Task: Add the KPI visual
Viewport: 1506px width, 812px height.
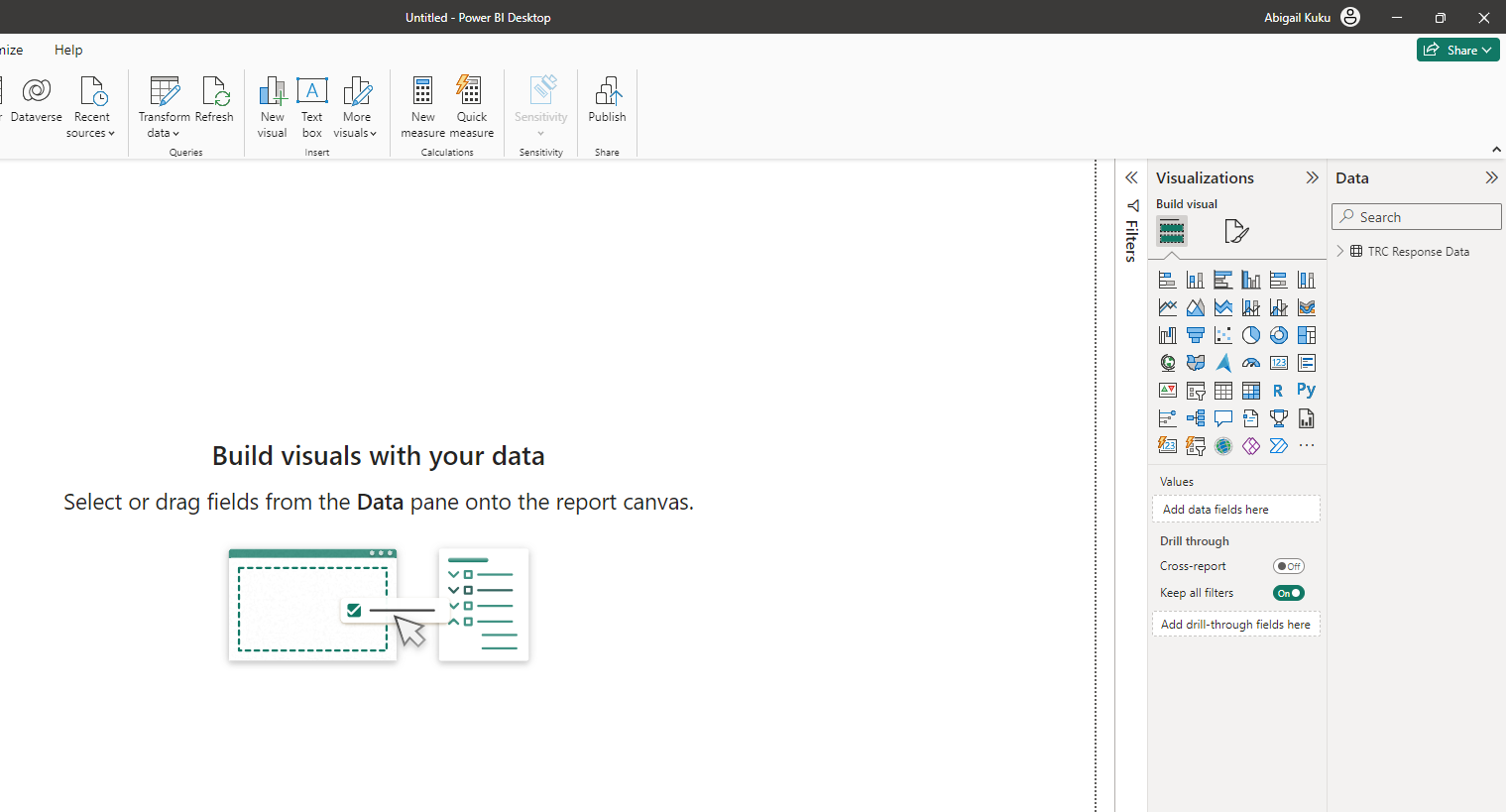Action: tap(1168, 391)
